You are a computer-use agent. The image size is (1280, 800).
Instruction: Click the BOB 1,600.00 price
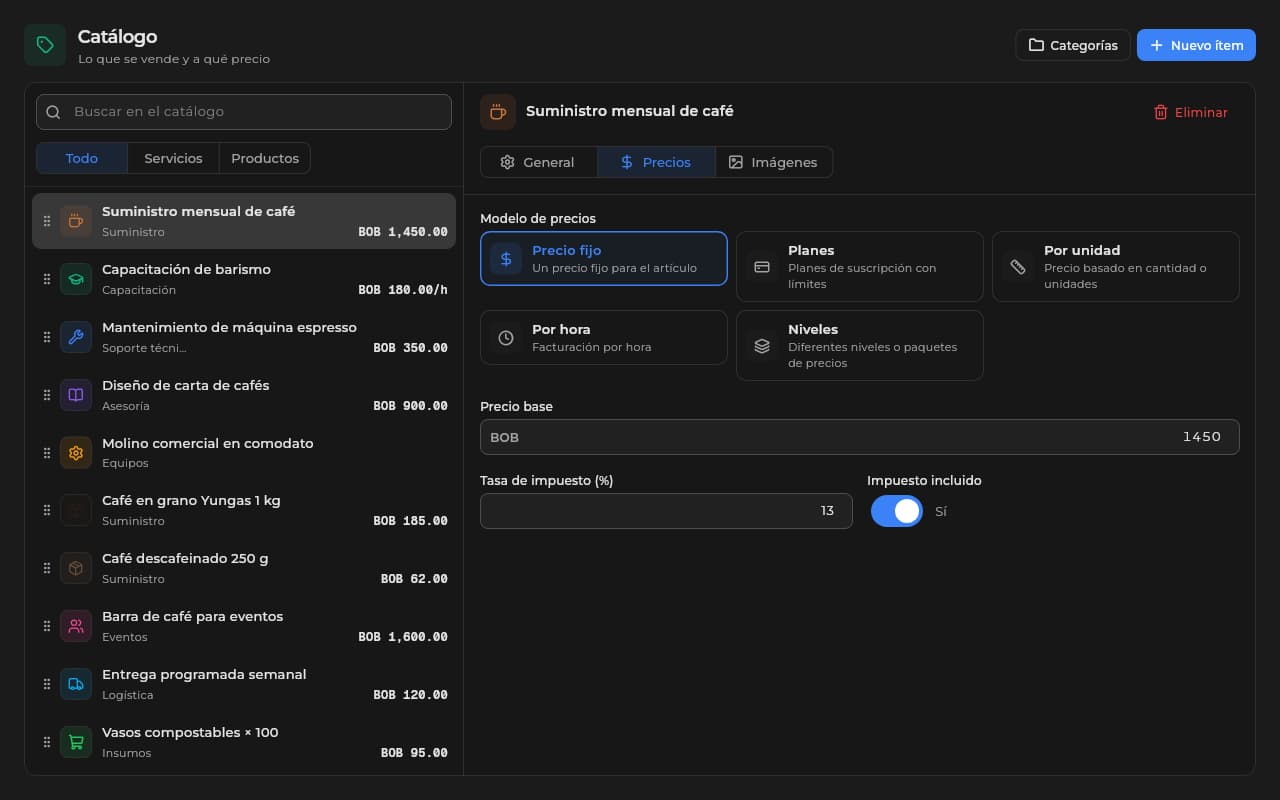coord(403,637)
